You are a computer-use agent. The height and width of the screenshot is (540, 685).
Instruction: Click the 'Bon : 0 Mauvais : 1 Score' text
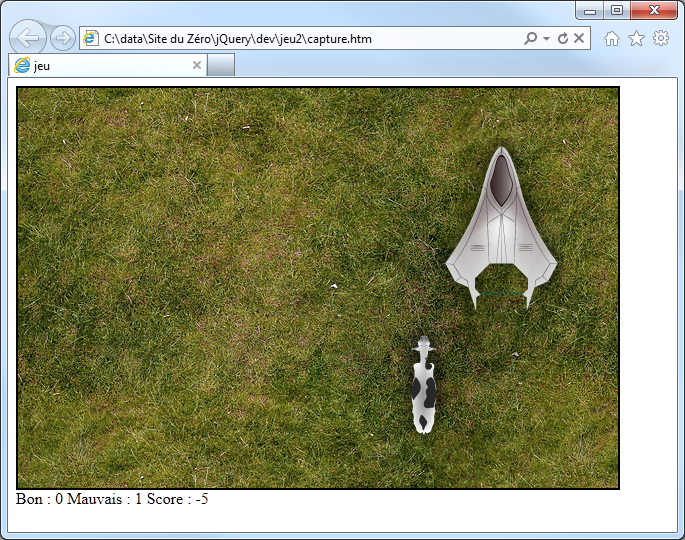(x=112, y=499)
